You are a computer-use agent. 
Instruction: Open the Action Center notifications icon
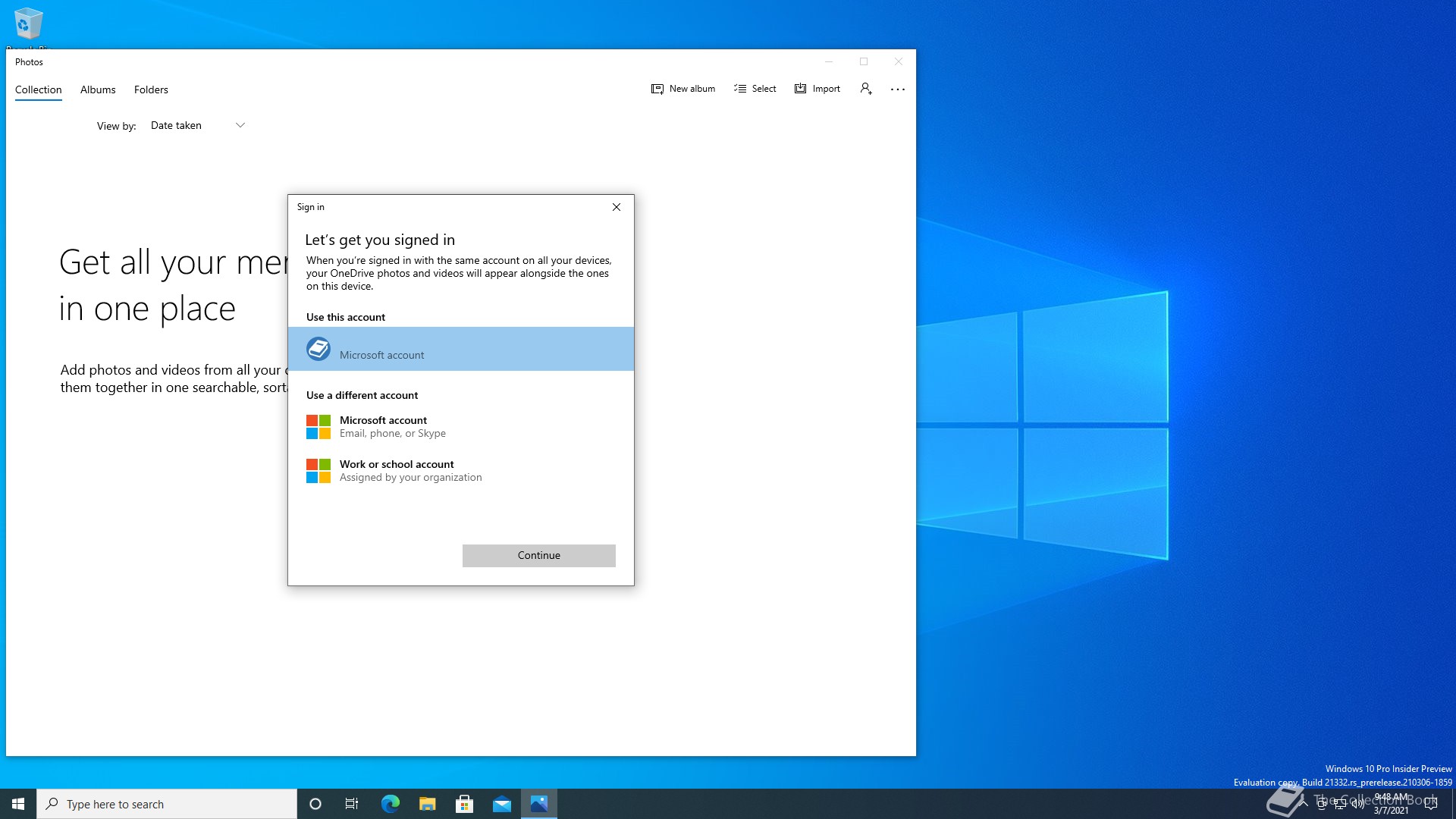1431,804
